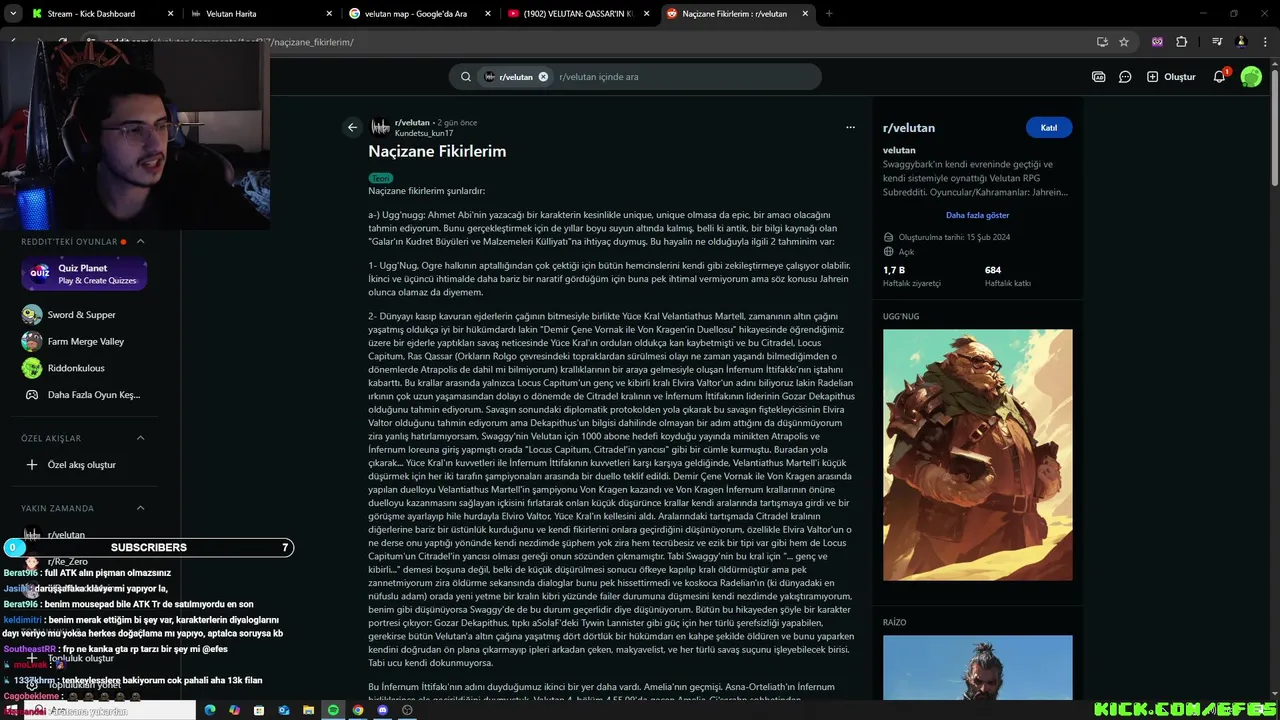Open the r/velutan link above the post

point(412,122)
